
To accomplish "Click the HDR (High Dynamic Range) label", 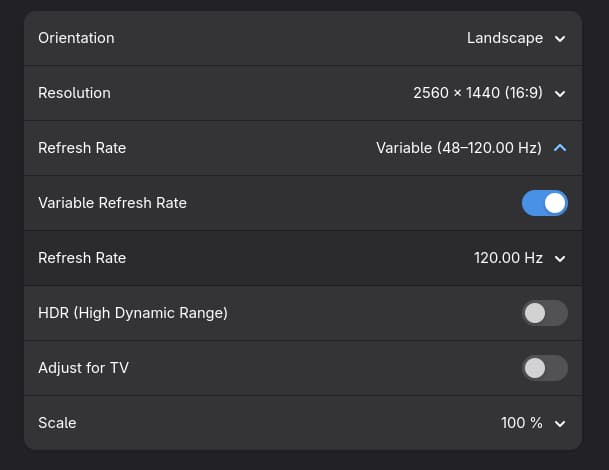I will 133,313.
